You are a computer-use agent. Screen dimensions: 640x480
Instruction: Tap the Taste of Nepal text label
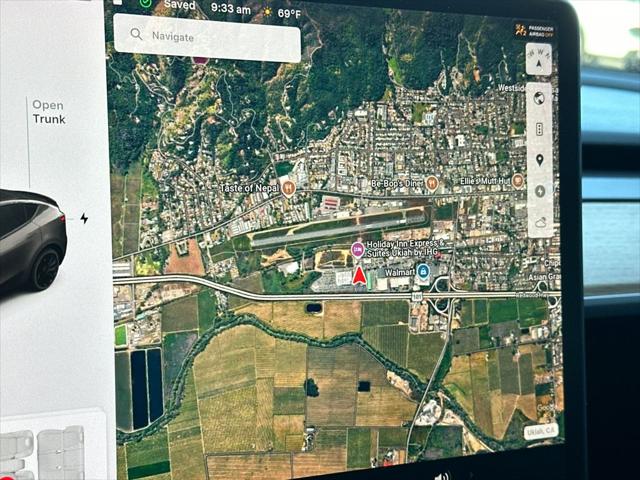[x=249, y=188]
